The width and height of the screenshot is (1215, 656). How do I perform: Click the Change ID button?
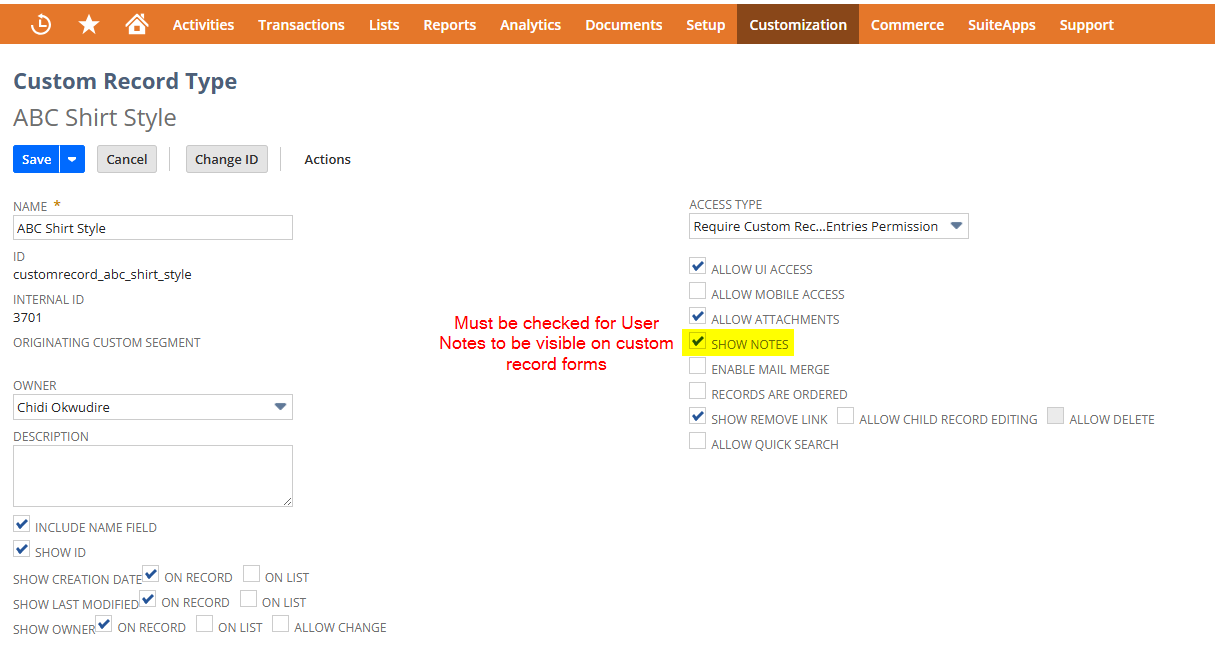pos(226,158)
